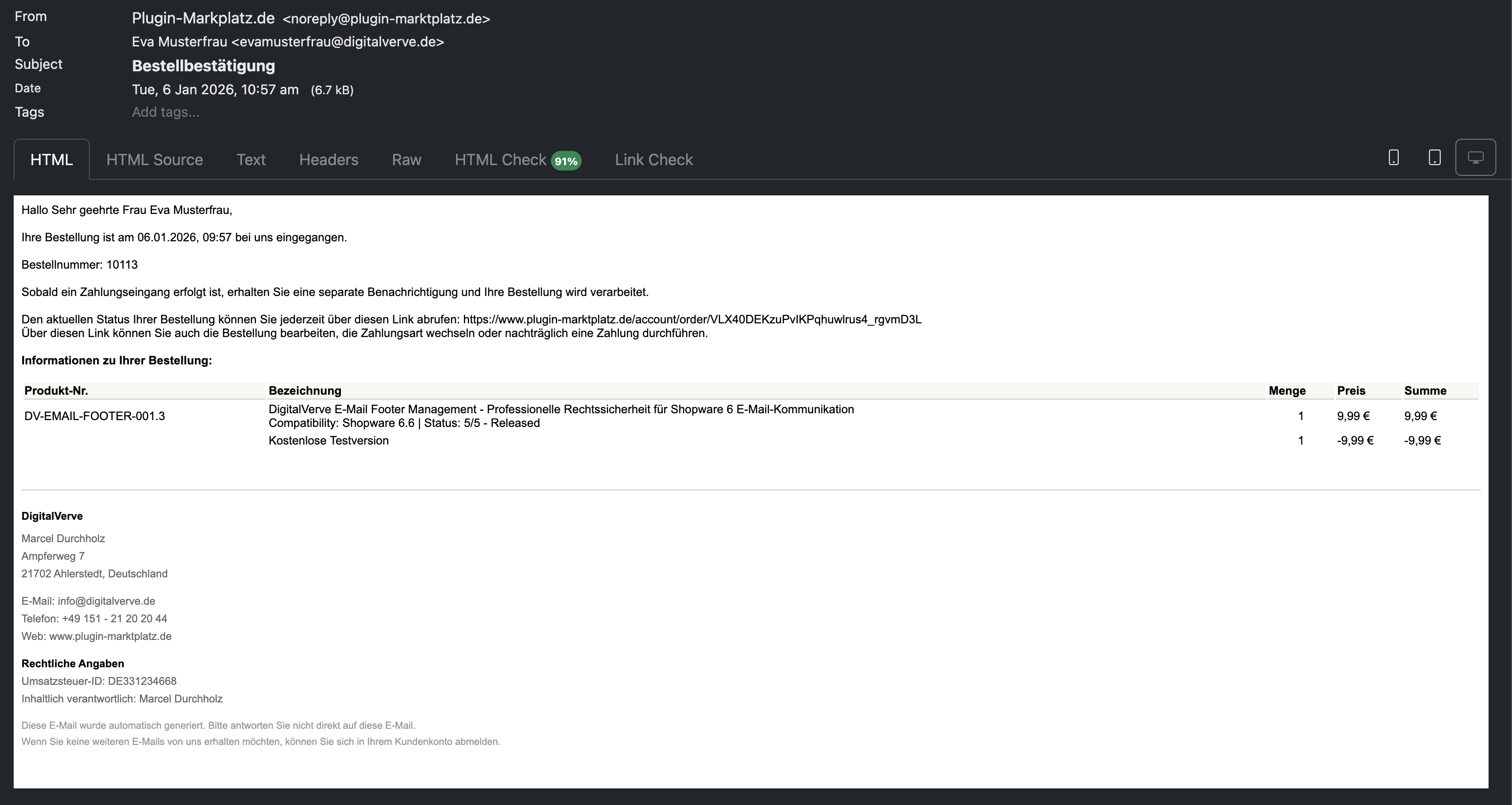Image resolution: width=1512 pixels, height=805 pixels.
Task: Show the Raw message tab
Action: tap(406, 160)
